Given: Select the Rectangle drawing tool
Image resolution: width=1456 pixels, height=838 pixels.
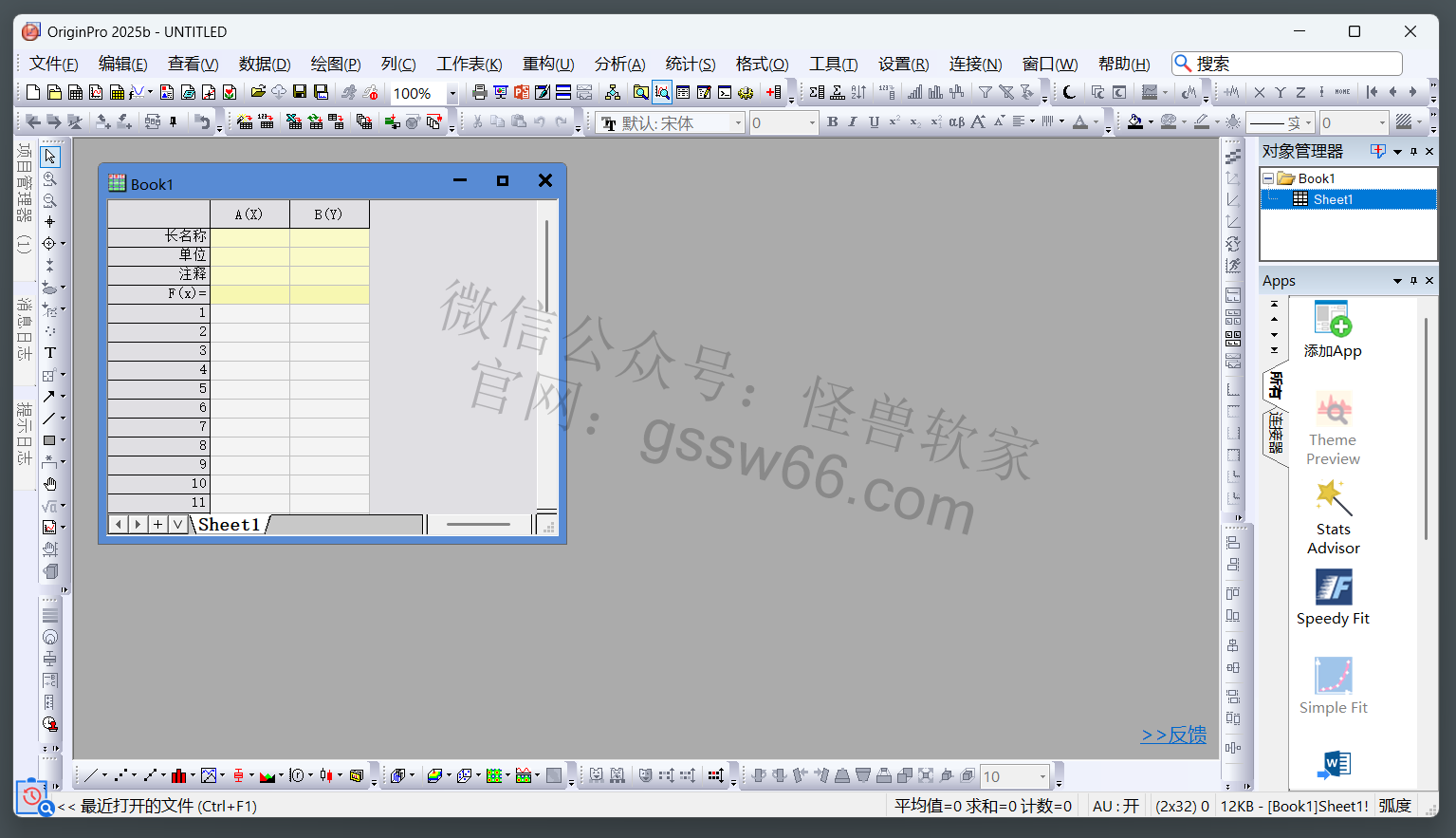Looking at the screenshot, I should tap(49, 440).
